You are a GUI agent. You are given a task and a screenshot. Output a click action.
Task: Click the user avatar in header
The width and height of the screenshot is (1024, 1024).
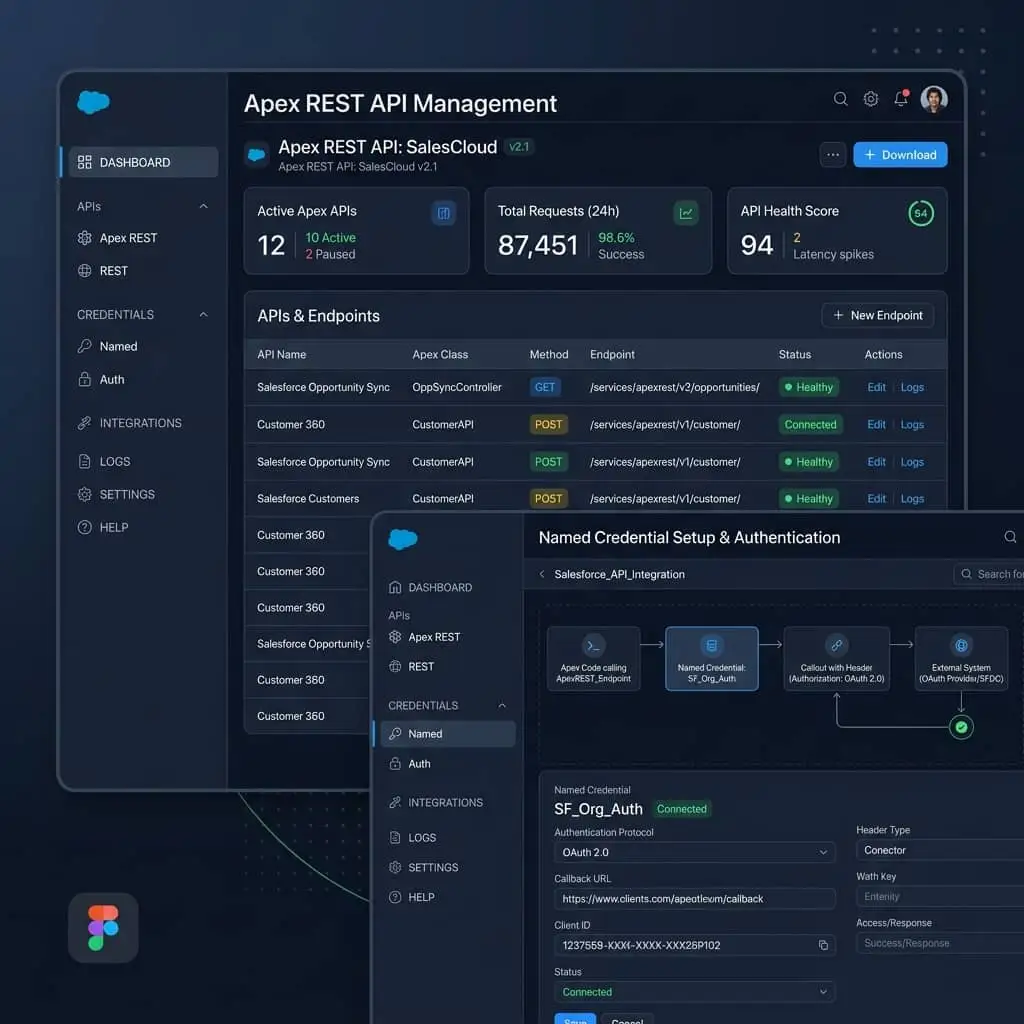click(x=934, y=99)
